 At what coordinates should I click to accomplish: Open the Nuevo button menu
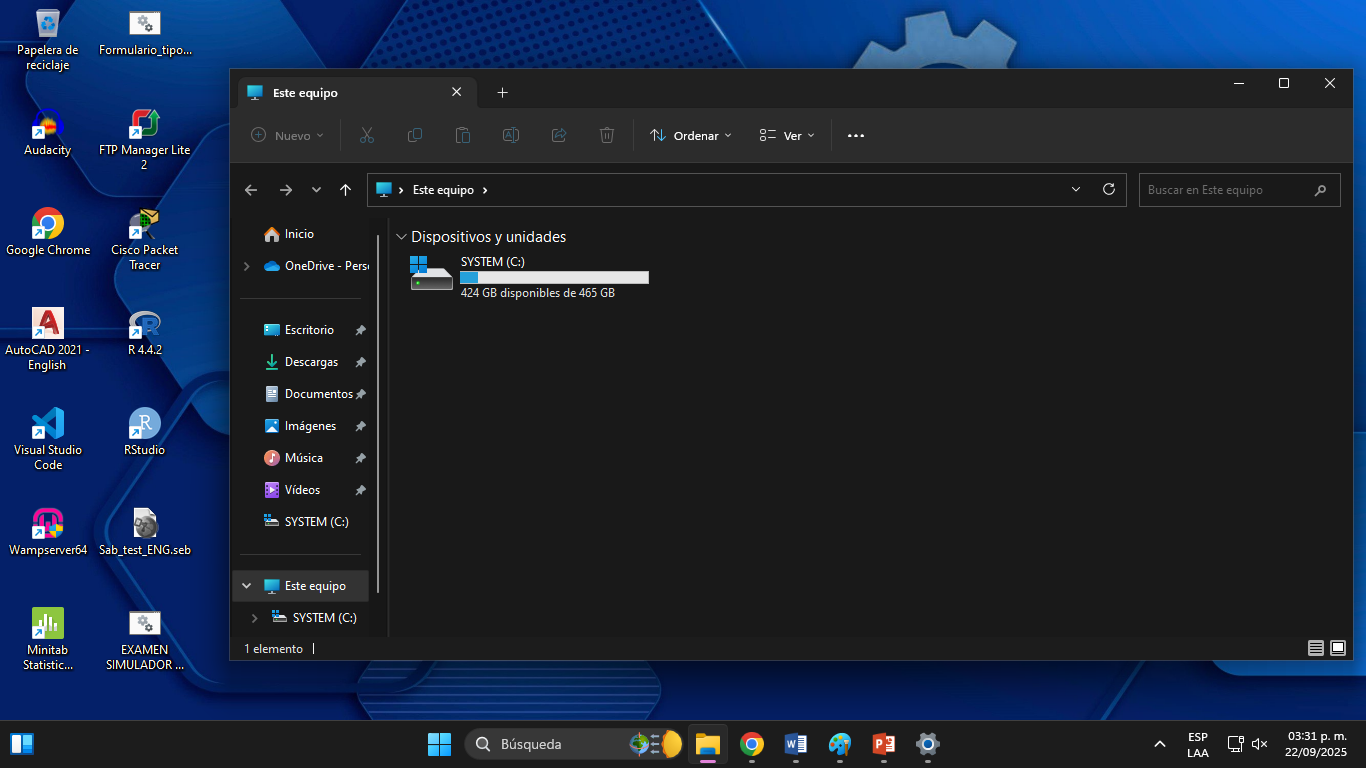pos(287,135)
